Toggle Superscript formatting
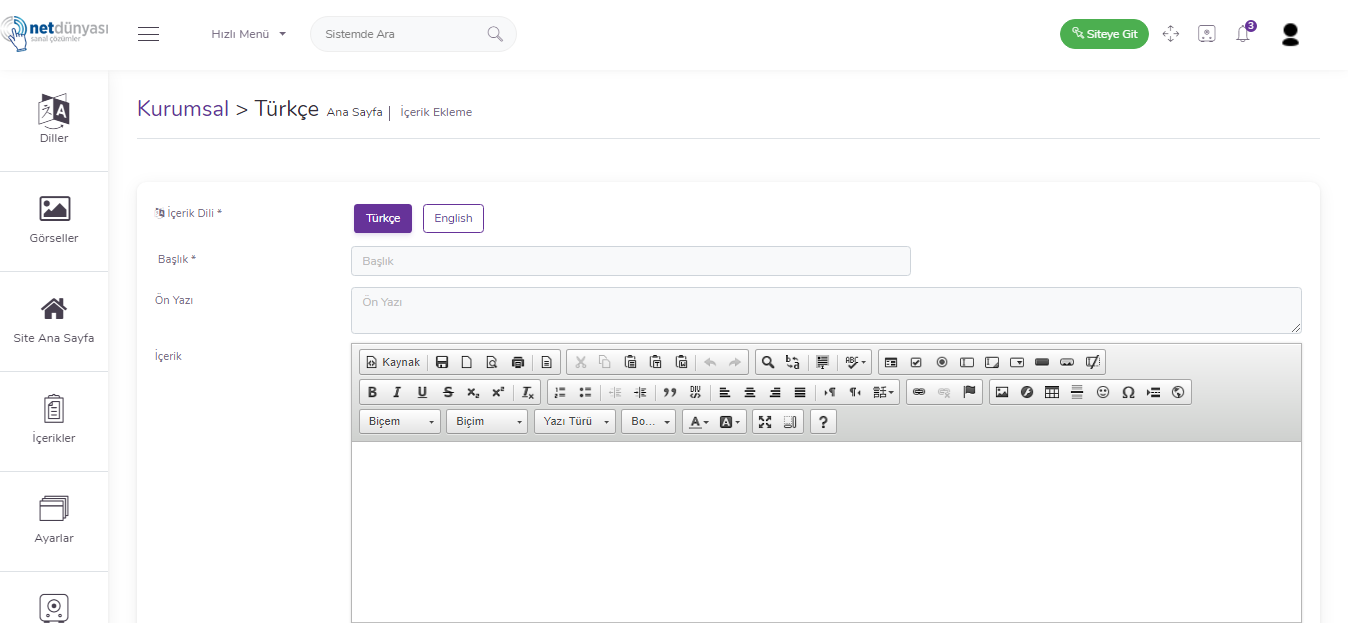Screen dimensions: 1348x623 click(498, 392)
